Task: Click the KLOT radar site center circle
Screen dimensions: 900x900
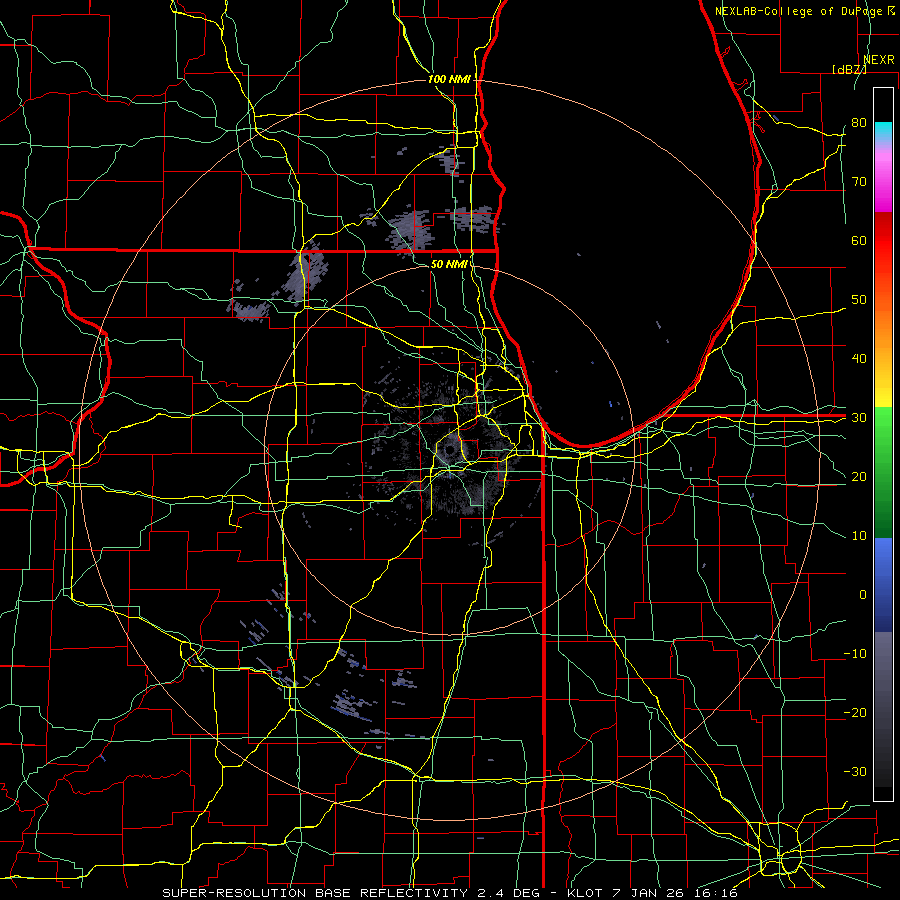Action: (449, 450)
